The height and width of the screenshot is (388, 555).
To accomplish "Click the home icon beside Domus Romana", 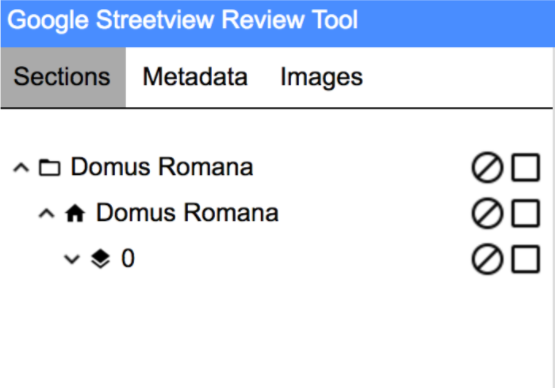I will 75,213.
